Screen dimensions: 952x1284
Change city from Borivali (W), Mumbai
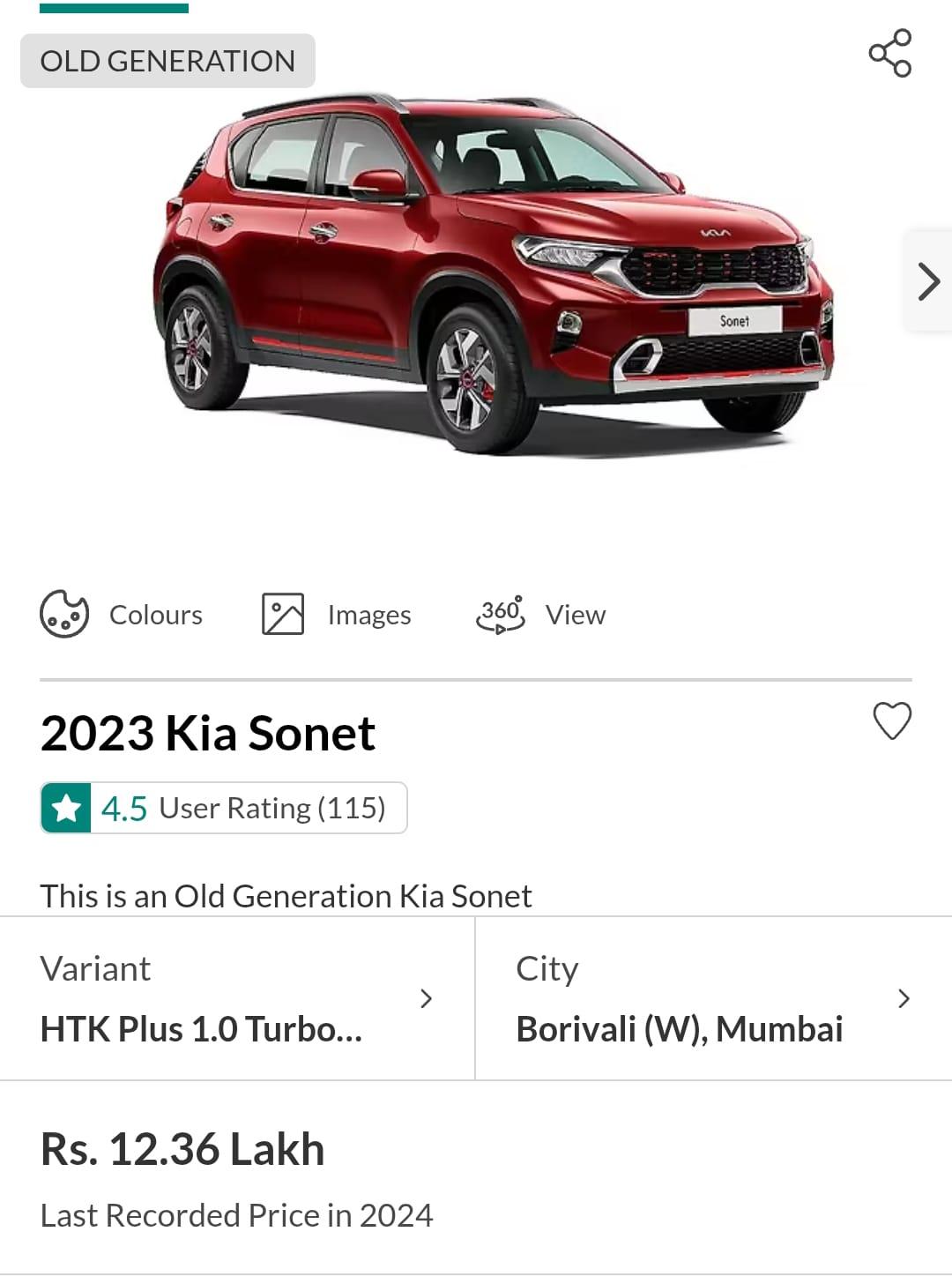tap(679, 1029)
